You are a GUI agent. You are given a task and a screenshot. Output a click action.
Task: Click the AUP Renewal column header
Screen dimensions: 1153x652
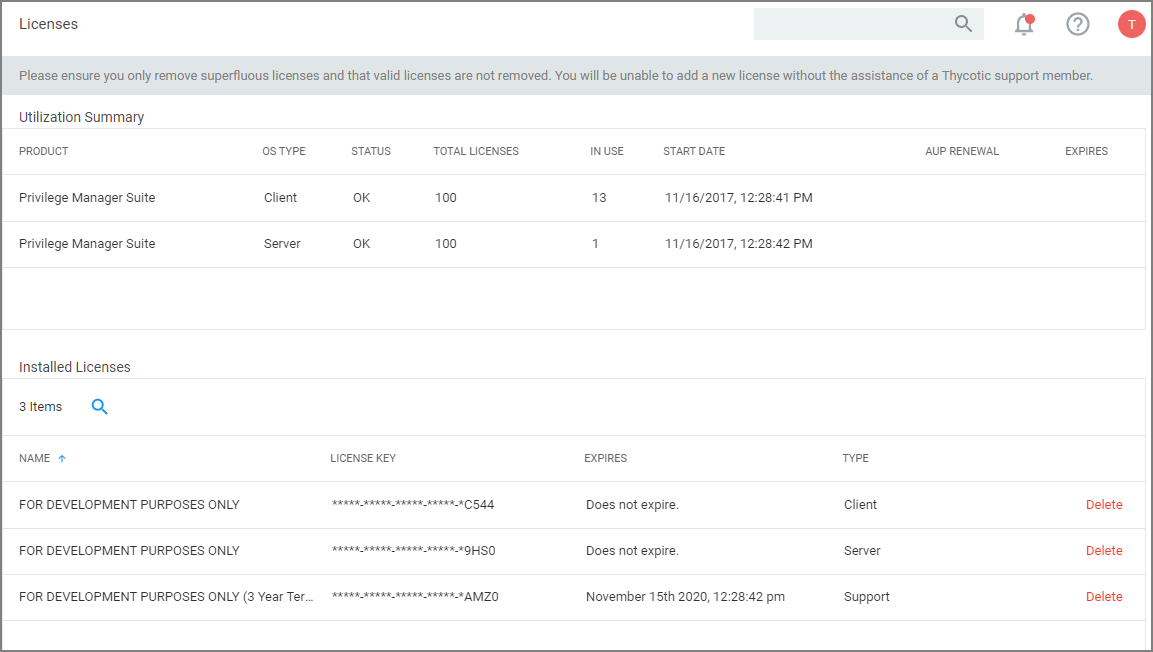pyautogui.click(x=961, y=152)
